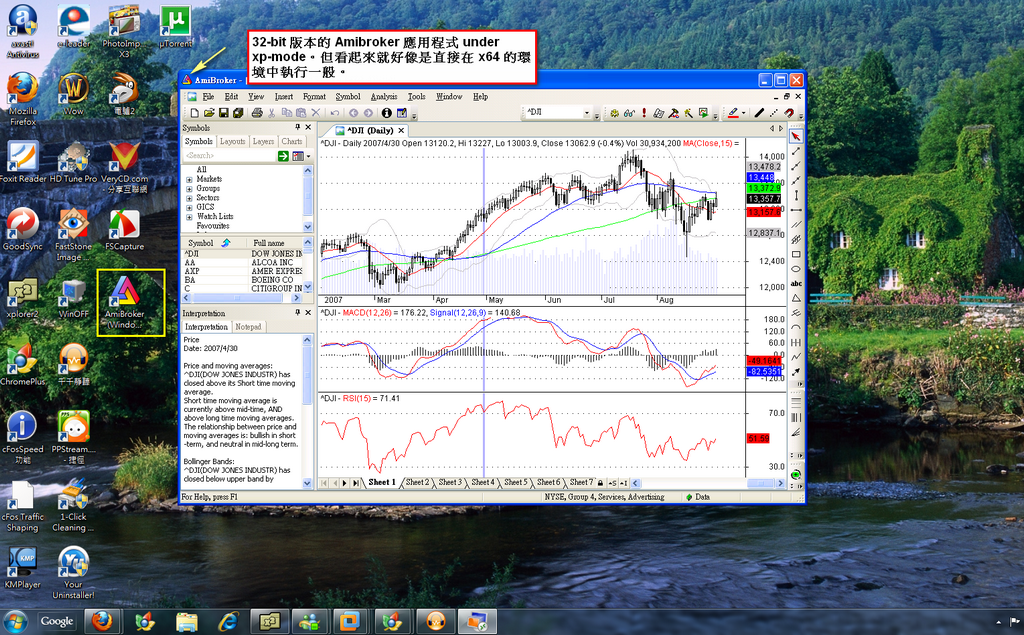Expand the Groups tree node
This screenshot has height=635, width=1024.
coord(189,188)
